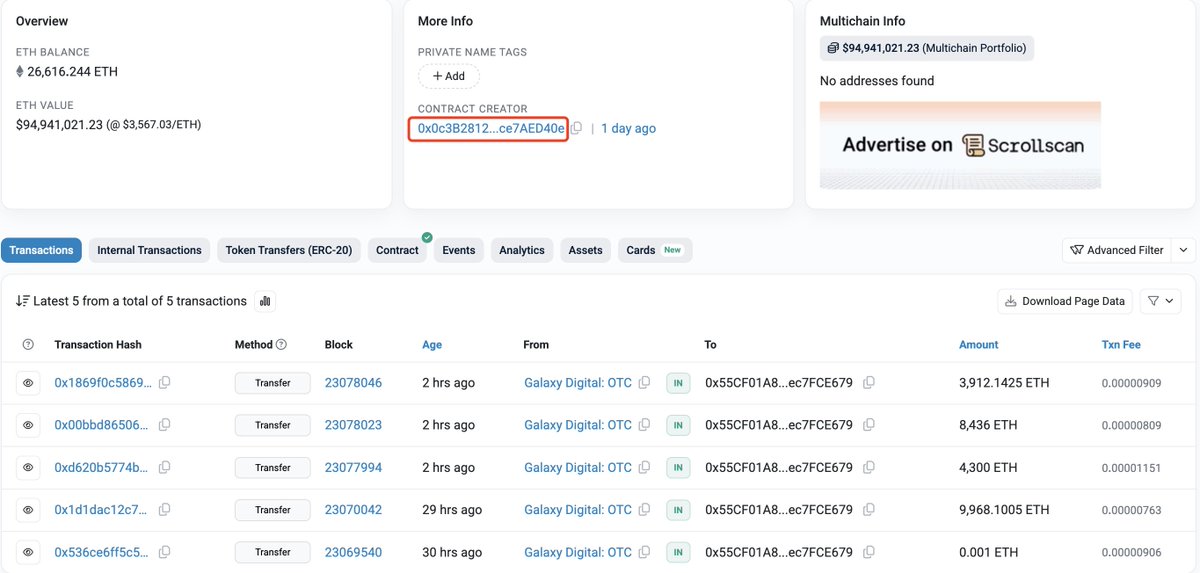The height and width of the screenshot is (573, 1200).
Task: Copy transaction hash 0x1d1dac12c7
Action: pos(164,510)
